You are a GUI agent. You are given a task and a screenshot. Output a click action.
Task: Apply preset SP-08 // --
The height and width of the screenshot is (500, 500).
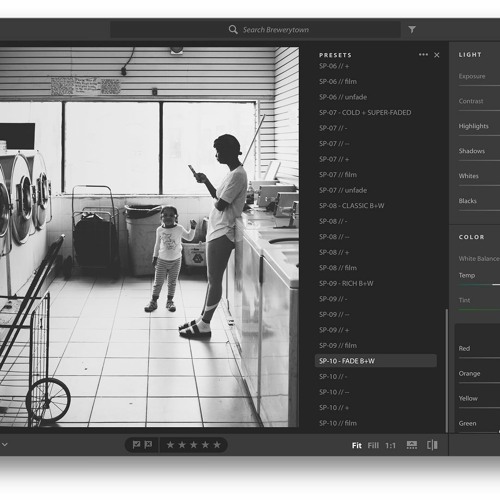[x=334, y=237]
